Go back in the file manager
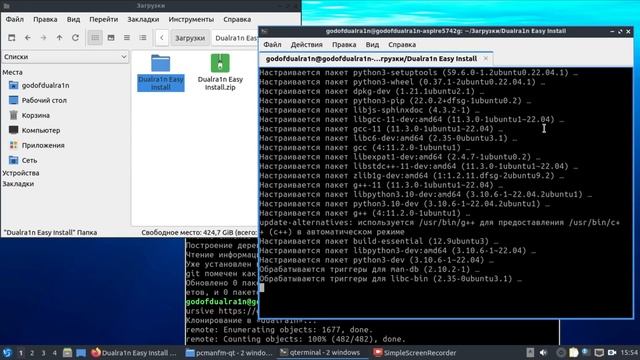Viewport: 640px width, 360px height. click(x=27, y=38)
